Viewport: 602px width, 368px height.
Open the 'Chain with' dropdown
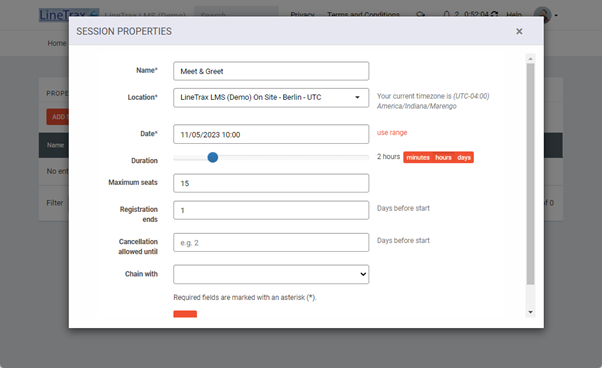pyautogui.click(x=271, y=274)
